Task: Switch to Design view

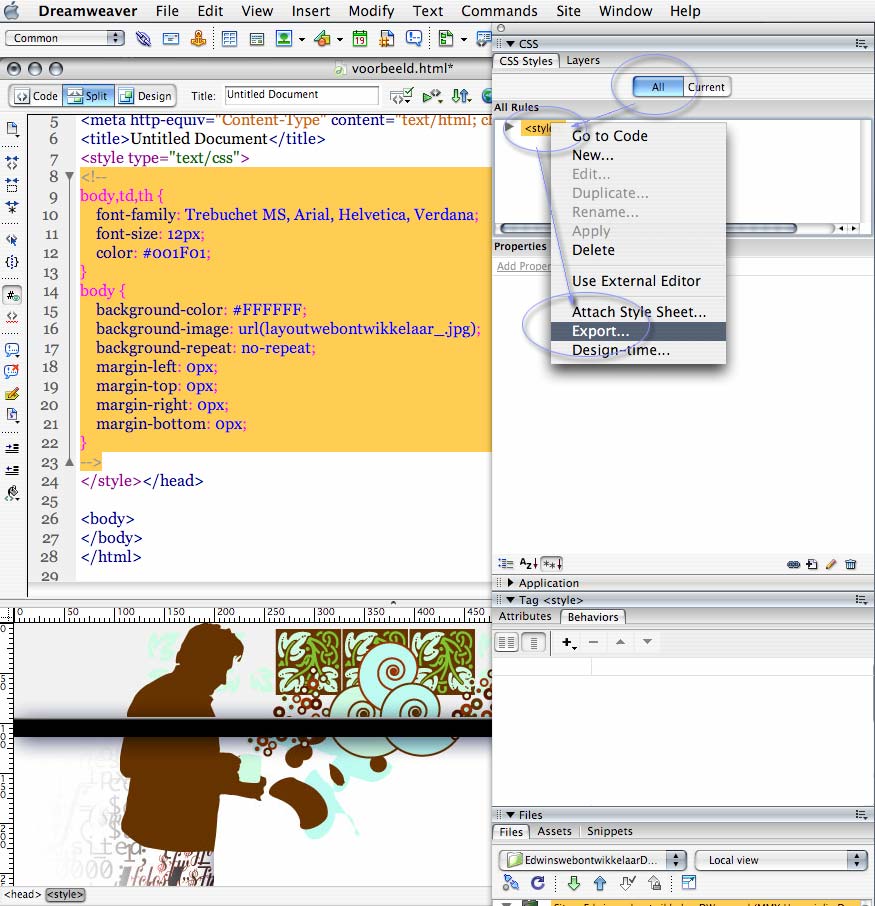Action: click(x=145, y=96)
